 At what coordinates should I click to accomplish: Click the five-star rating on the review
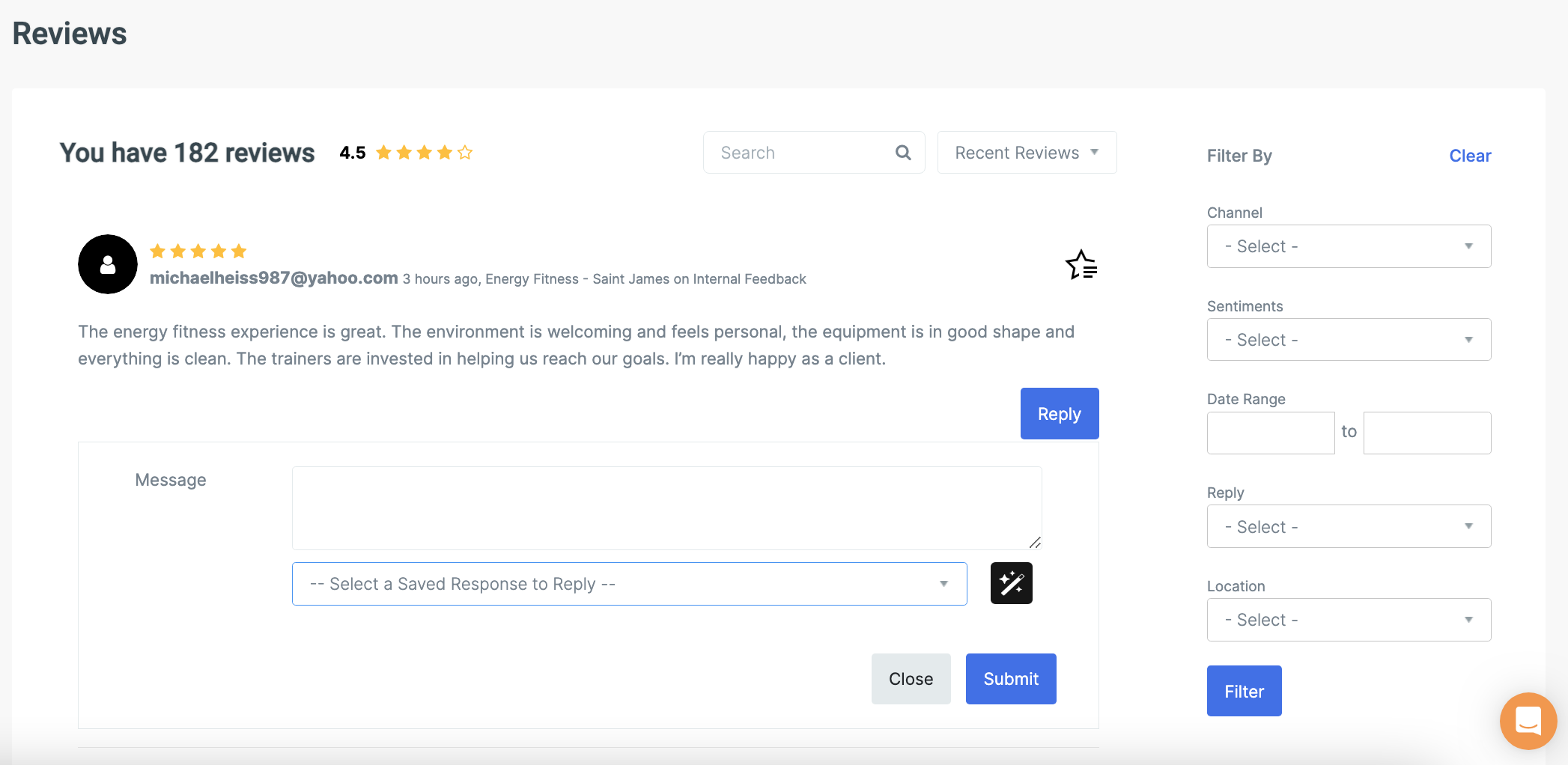pos(198,251)
